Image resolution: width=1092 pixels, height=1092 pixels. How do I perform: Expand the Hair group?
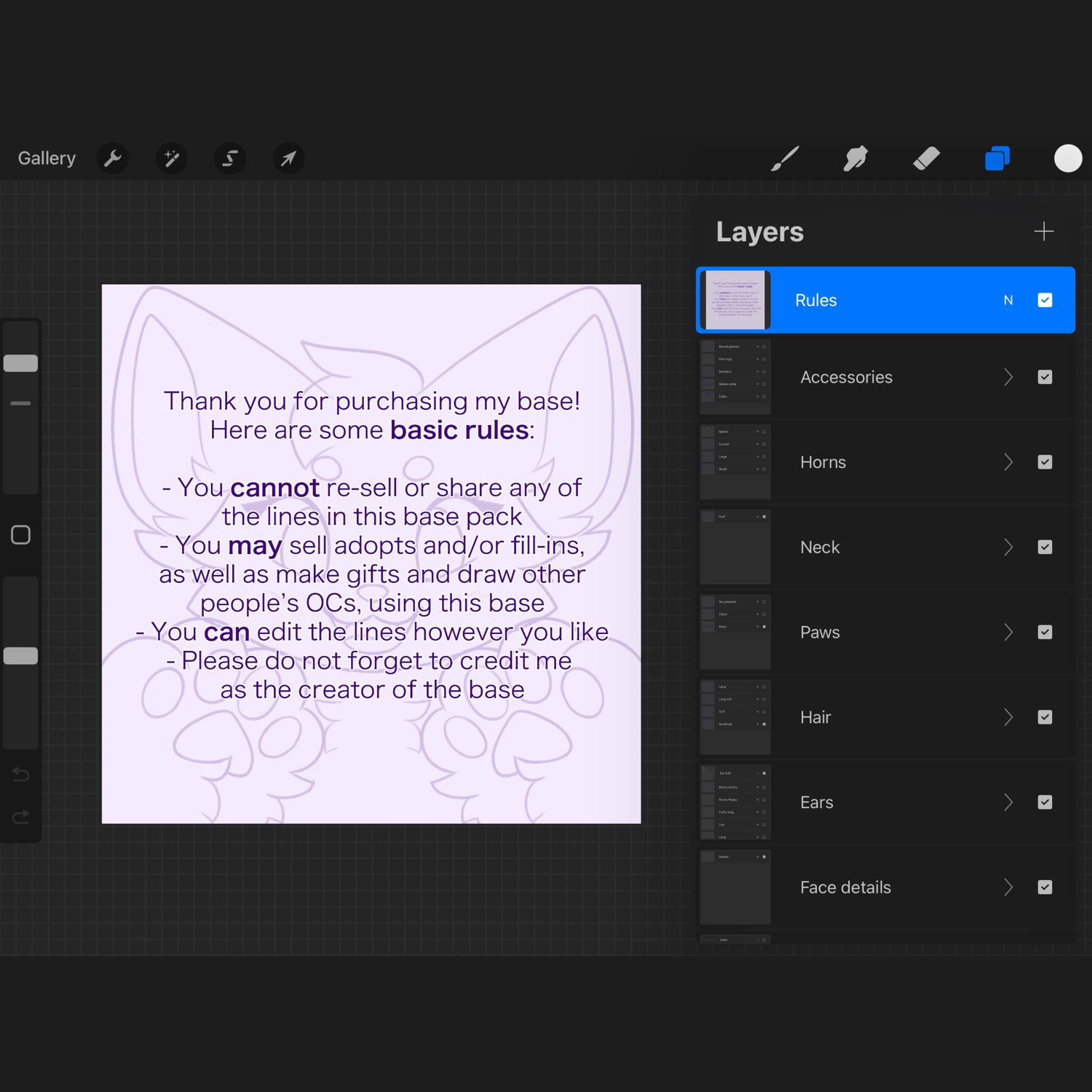[1008, 717]
